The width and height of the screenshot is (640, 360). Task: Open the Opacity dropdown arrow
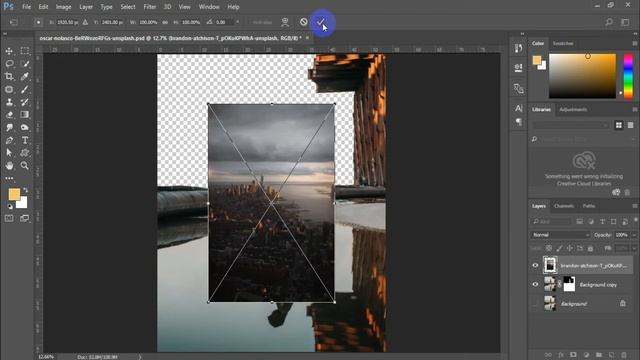point(634,235)
